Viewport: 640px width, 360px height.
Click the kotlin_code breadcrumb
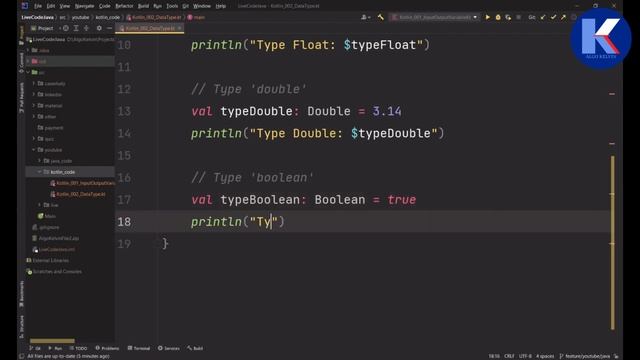108,17
